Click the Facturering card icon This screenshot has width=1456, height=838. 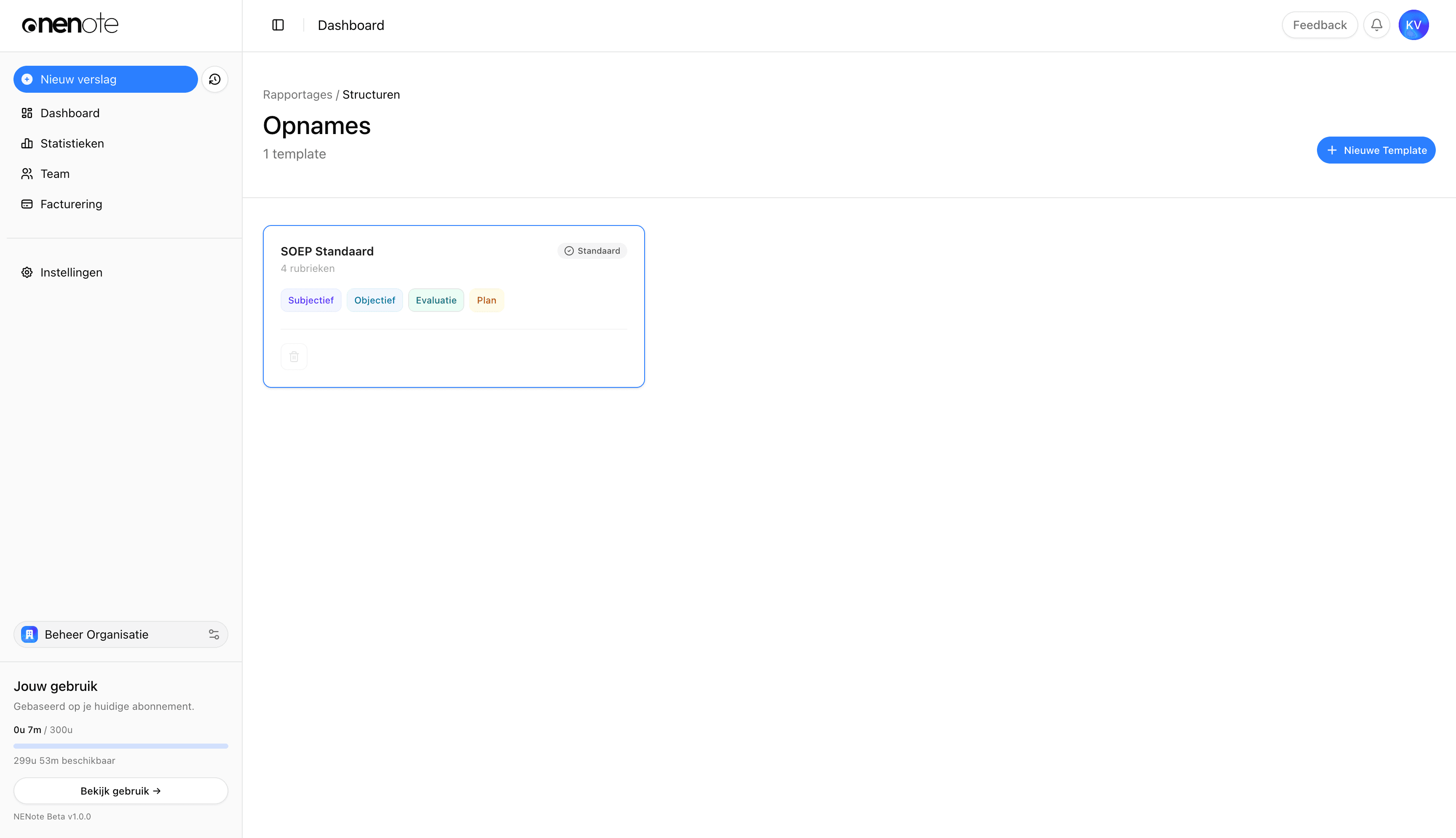click(x=27, y=204)
